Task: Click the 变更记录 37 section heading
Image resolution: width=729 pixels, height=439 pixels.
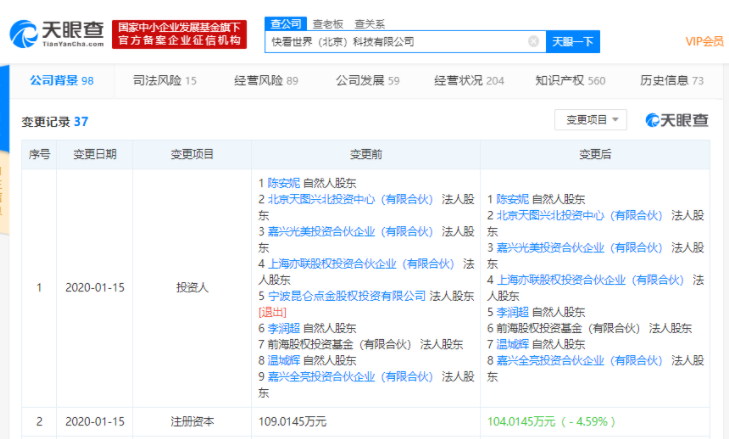Action: [x=55, y=122]
